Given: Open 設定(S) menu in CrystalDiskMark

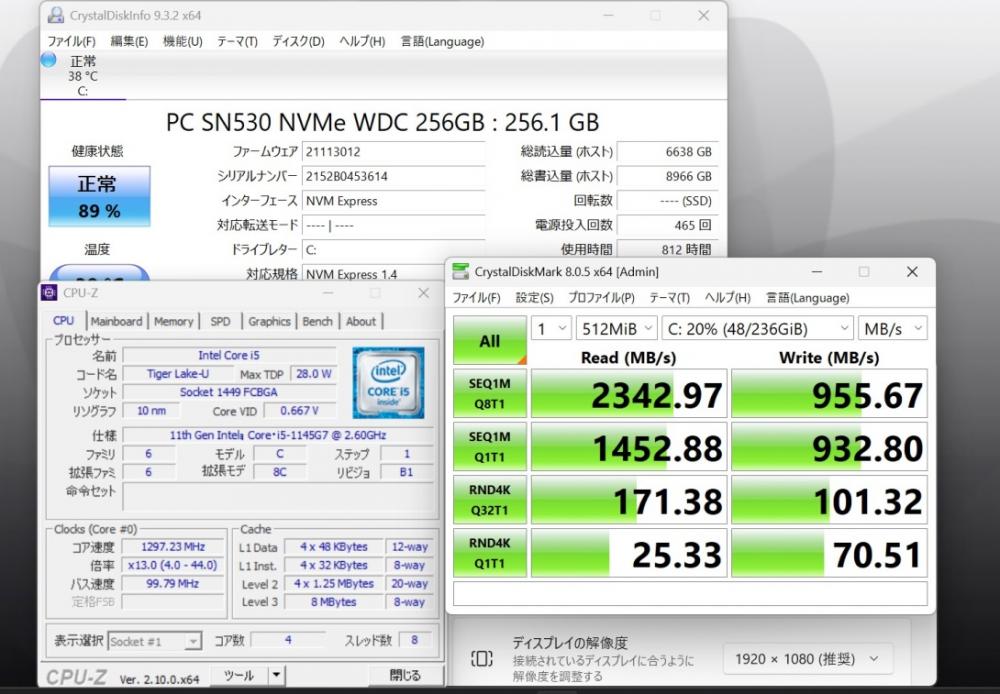Looking at the screenshot, I should coord(534,298).
